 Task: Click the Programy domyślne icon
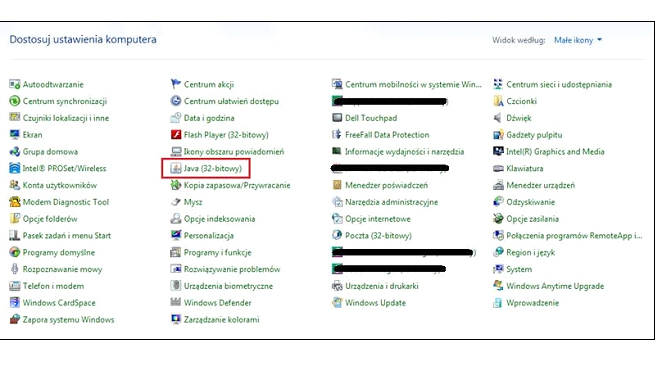pos(15,252)
